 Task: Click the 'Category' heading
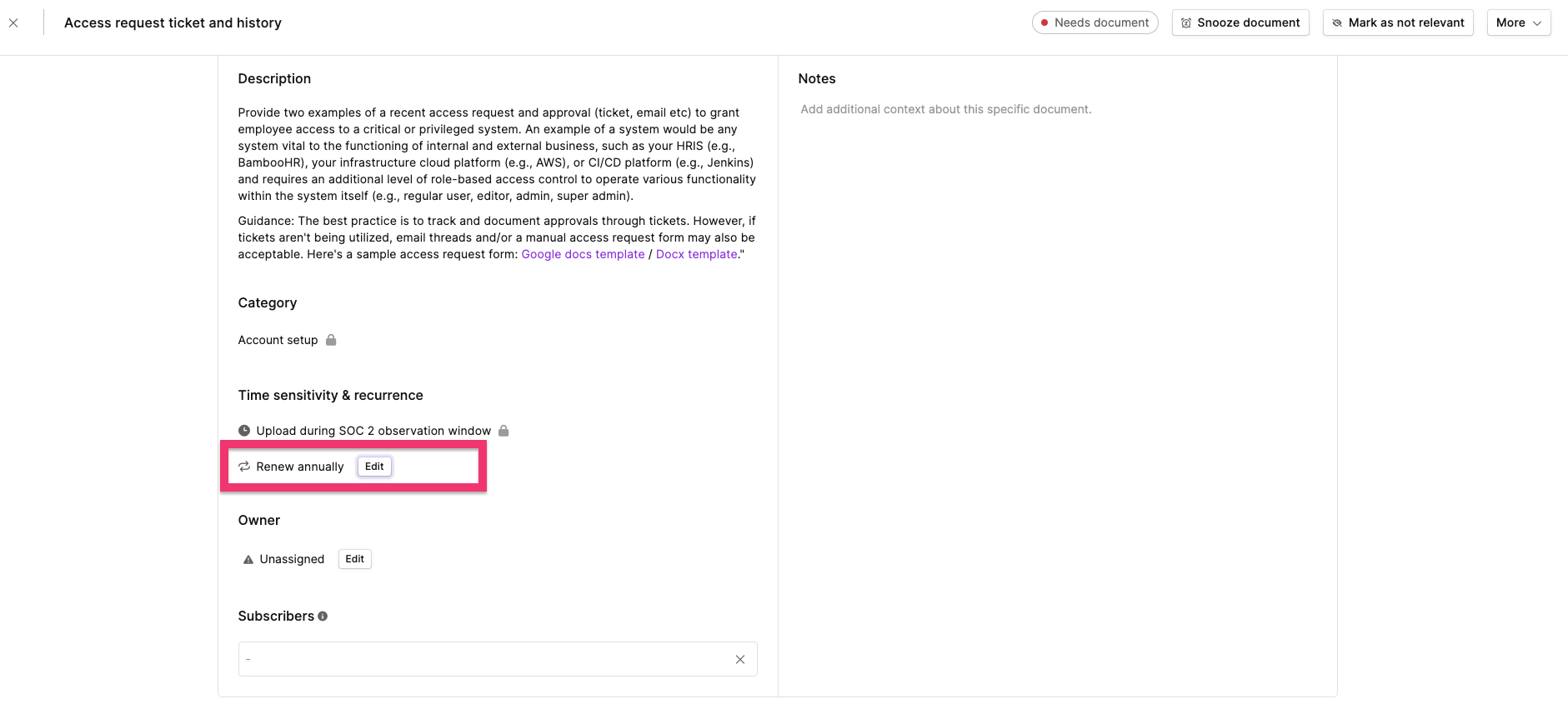[x=267, y=302]
